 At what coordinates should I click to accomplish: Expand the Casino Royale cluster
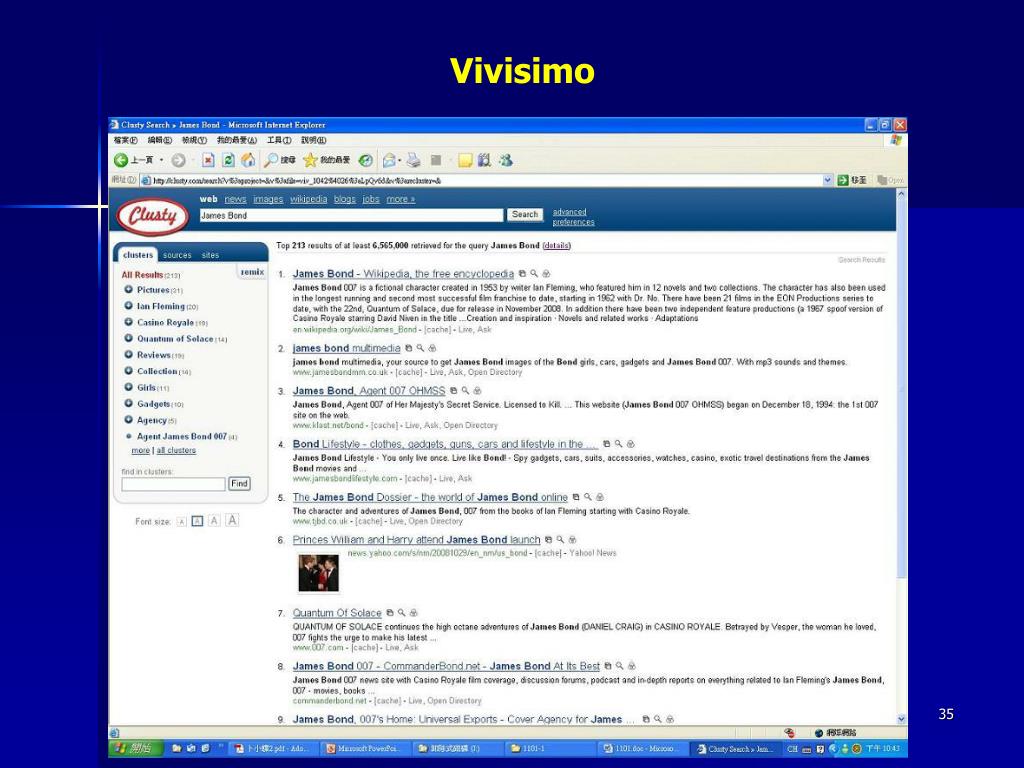[129, 322]
